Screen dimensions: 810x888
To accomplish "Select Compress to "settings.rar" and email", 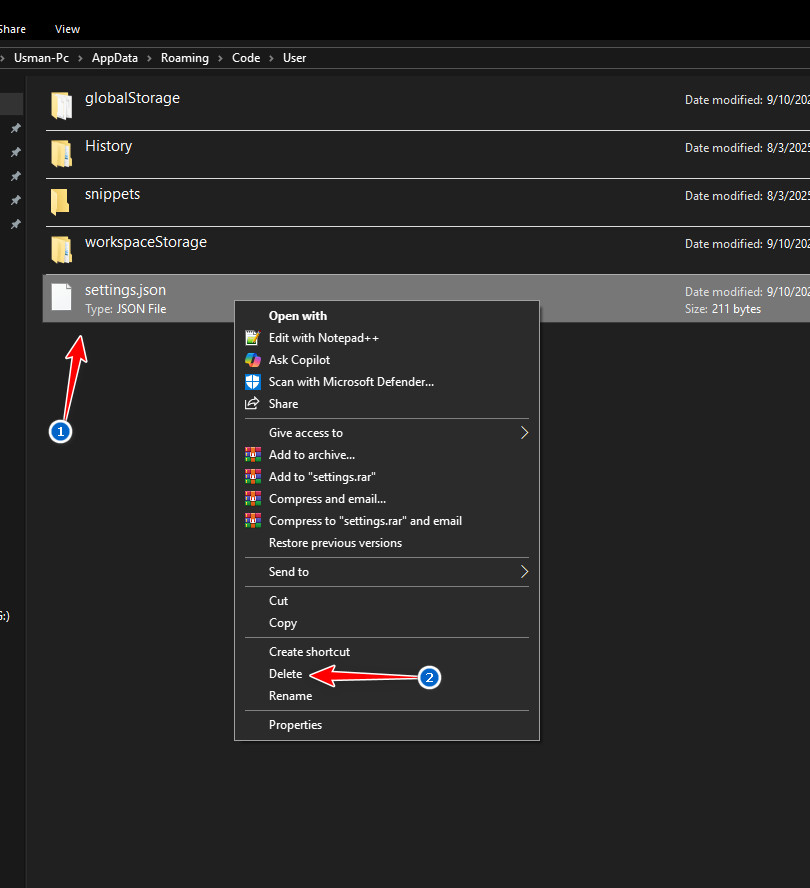I will coord(365,521).
